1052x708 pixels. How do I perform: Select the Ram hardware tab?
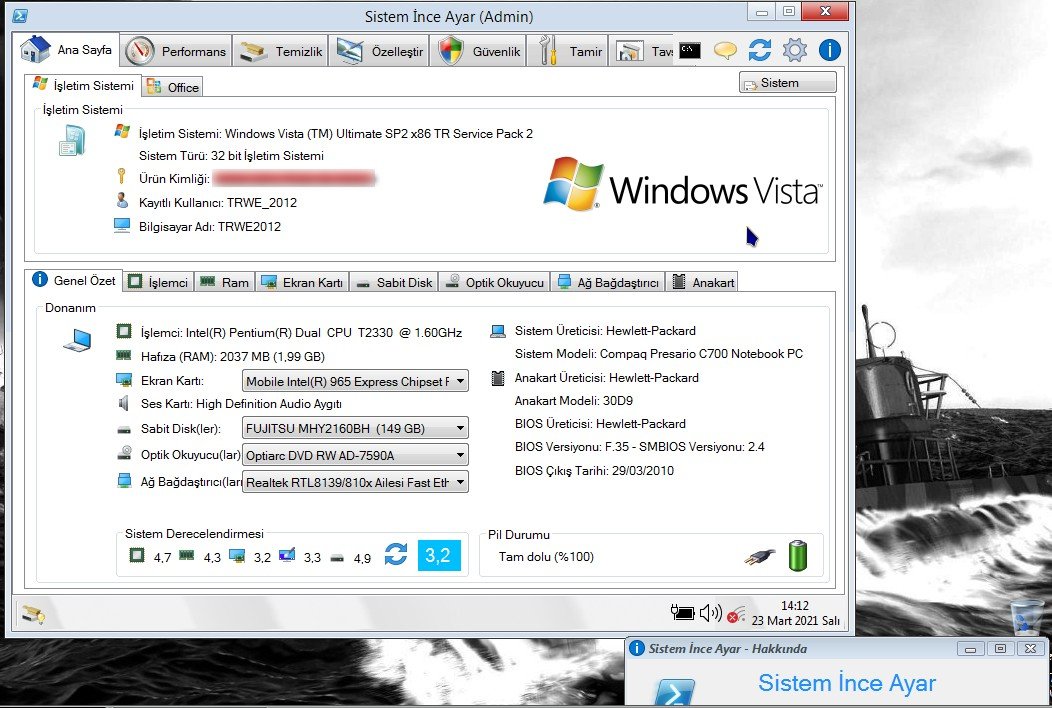tap(225, 283)
